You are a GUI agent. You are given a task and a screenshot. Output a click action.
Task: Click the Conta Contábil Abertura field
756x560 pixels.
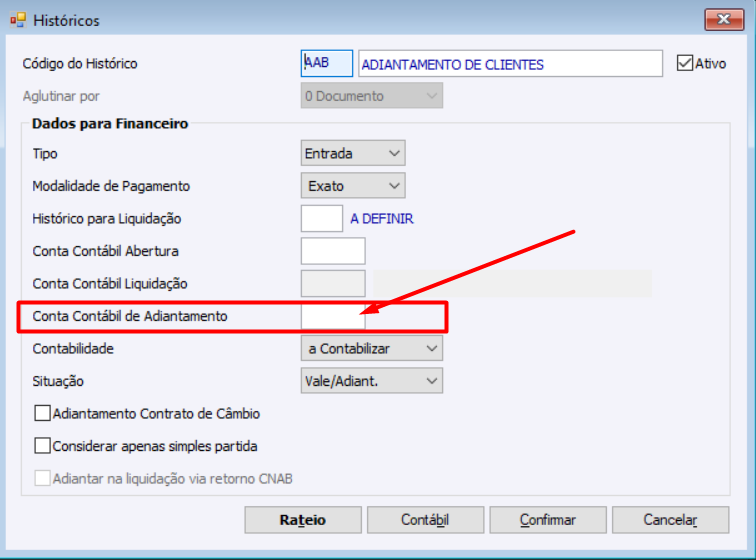pos(333,251)
